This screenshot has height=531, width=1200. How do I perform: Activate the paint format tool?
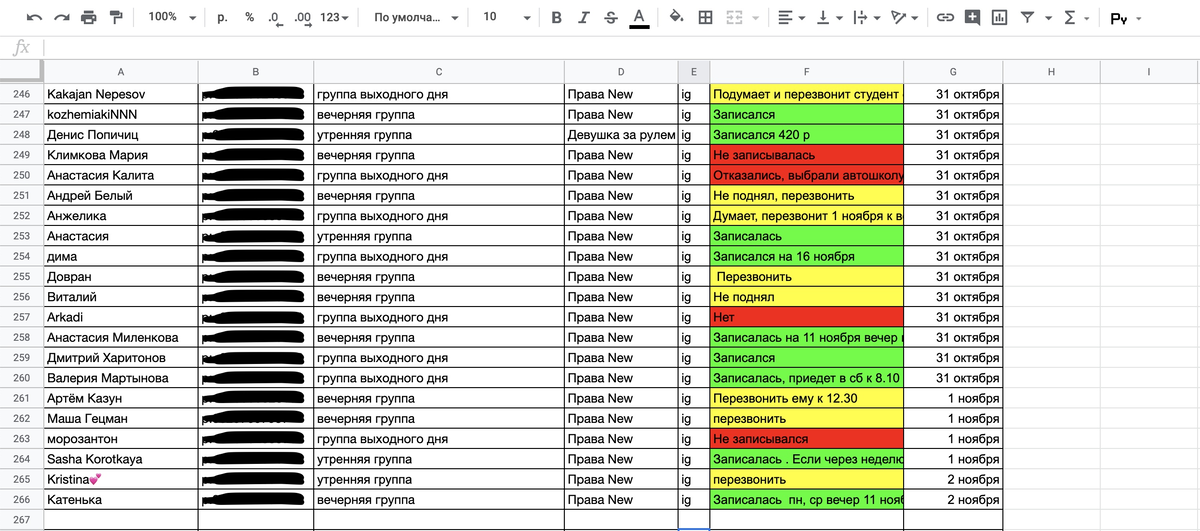[116, 18]
